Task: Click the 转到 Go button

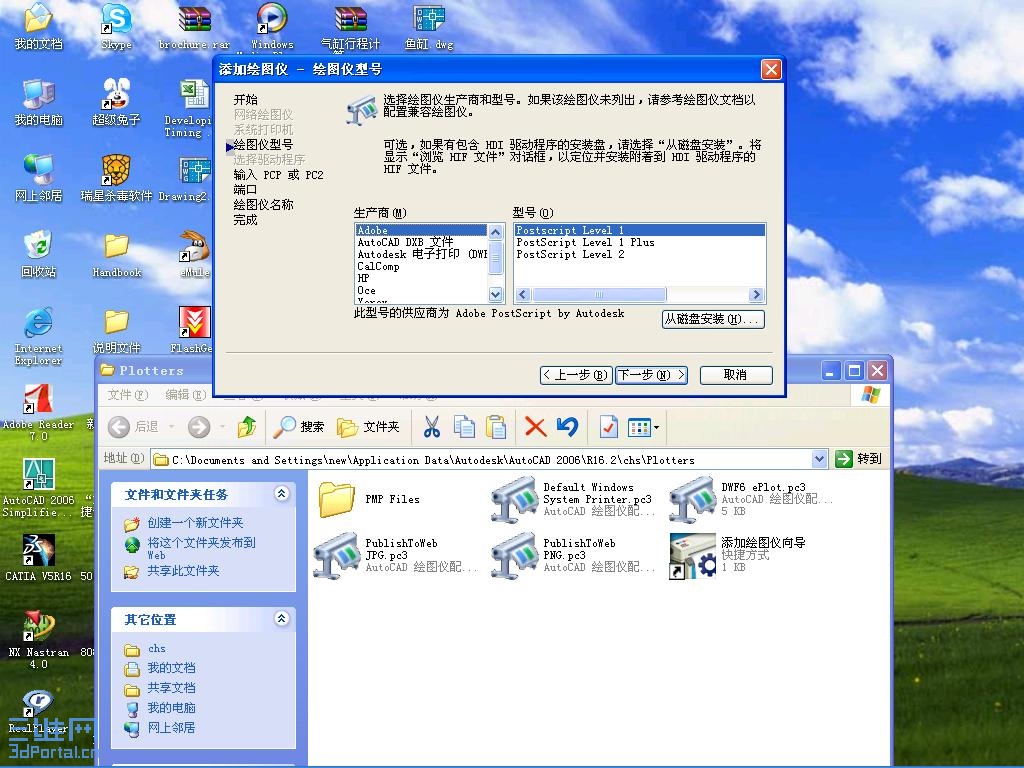Action: click(859, 459)
